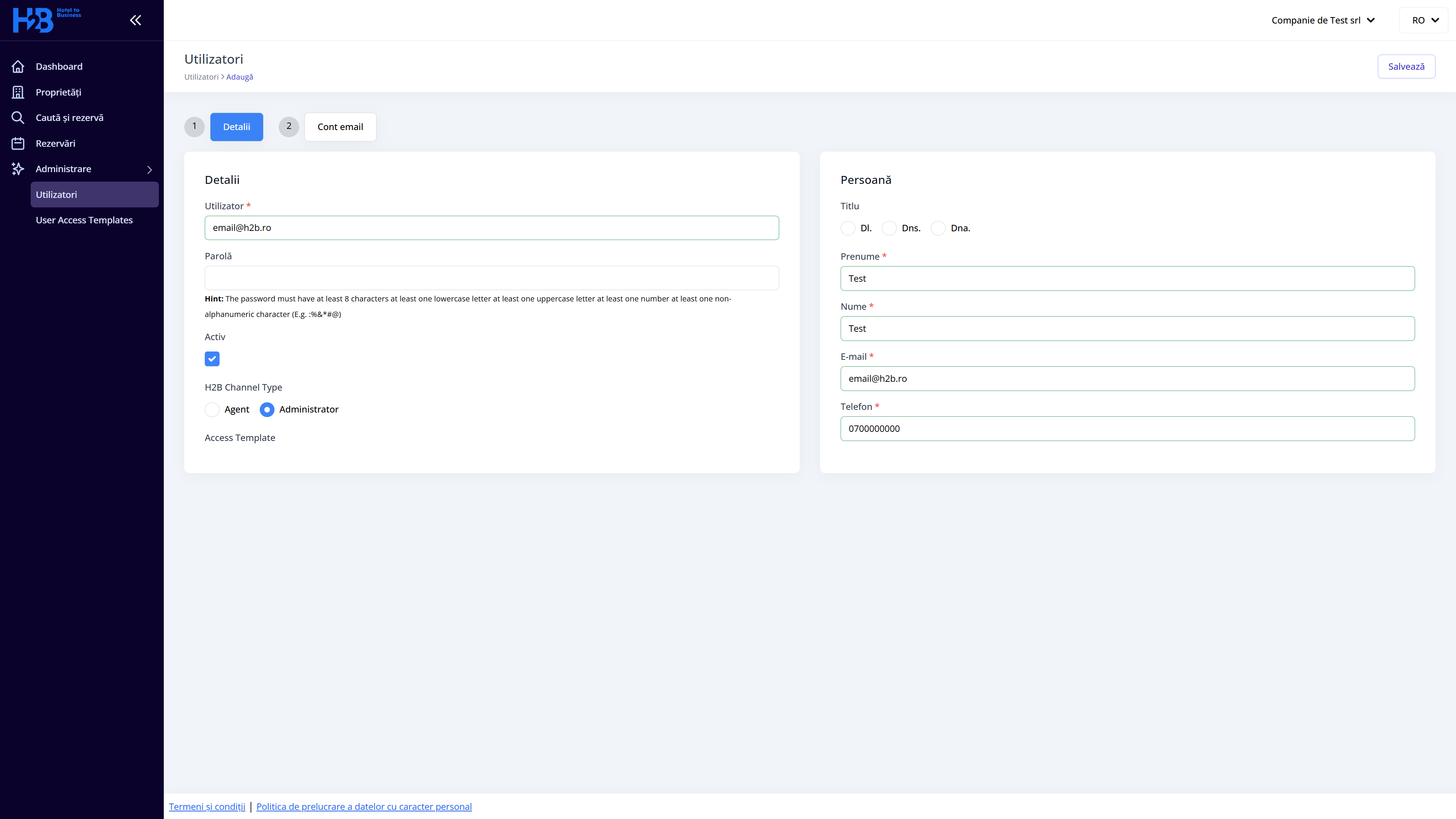This screenshot has width=1456, height=819.
Task: Click the Rezervări calendar icon
Action: point(18,144)
